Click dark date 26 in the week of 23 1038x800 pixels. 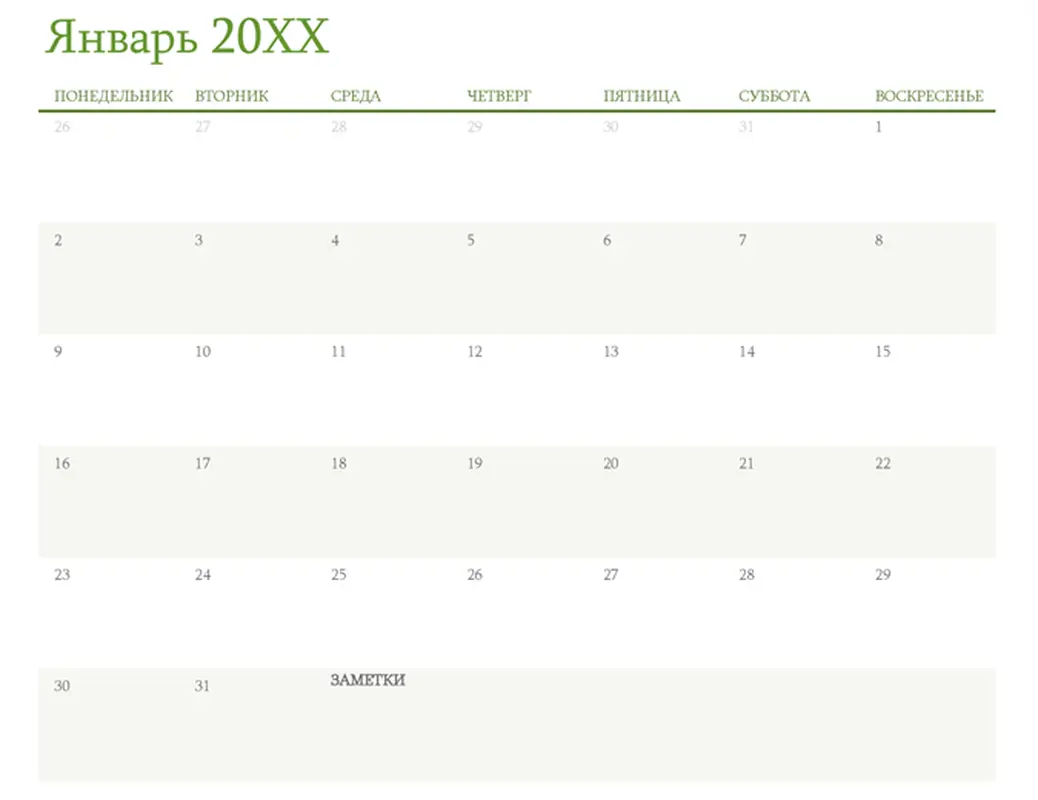click(x=475, y=575)
